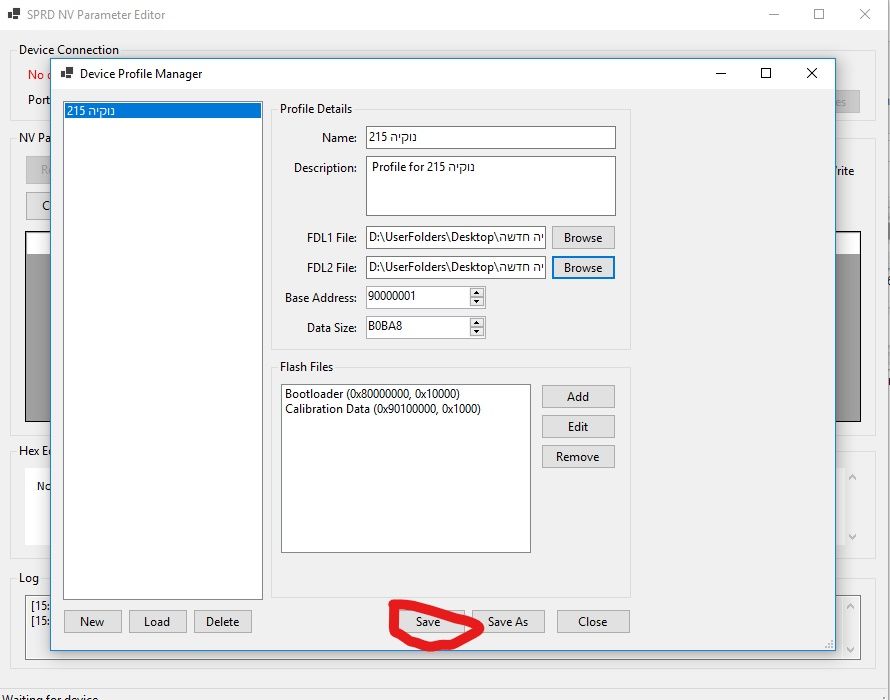Add a new flash file entry
Image resolution: width=890 pixels, height=700 pixels.
coord(578,396)
